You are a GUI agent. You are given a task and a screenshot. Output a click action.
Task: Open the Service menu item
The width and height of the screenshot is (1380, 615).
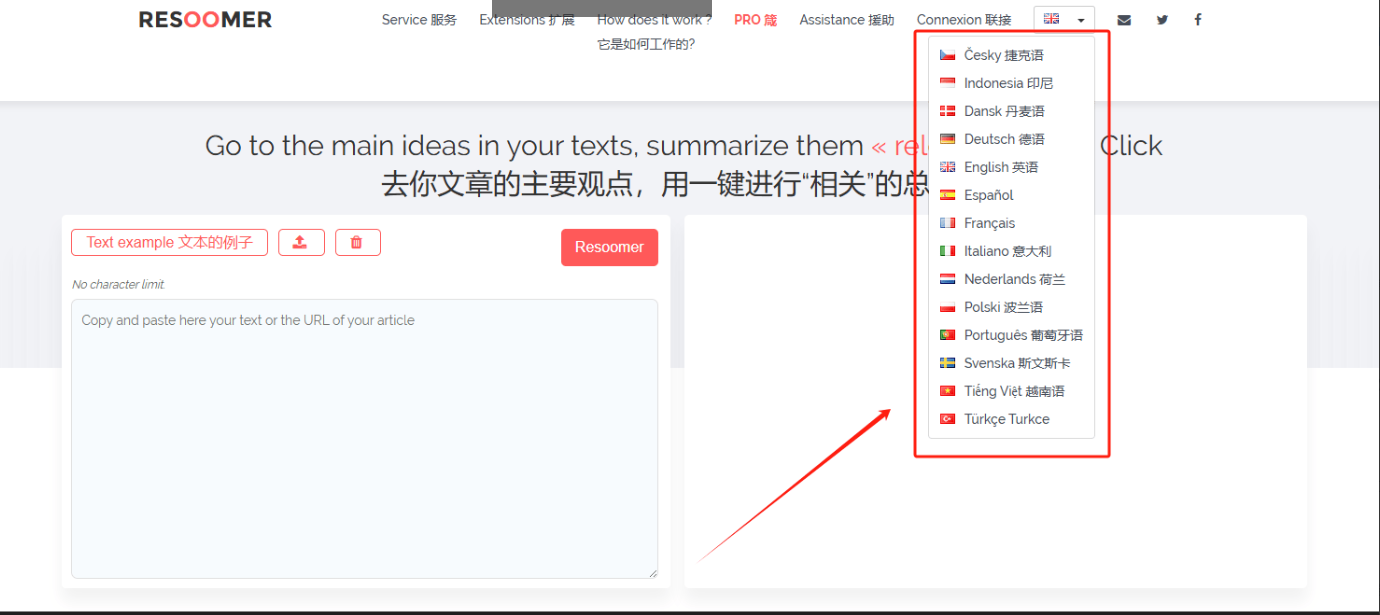[419, 19]
